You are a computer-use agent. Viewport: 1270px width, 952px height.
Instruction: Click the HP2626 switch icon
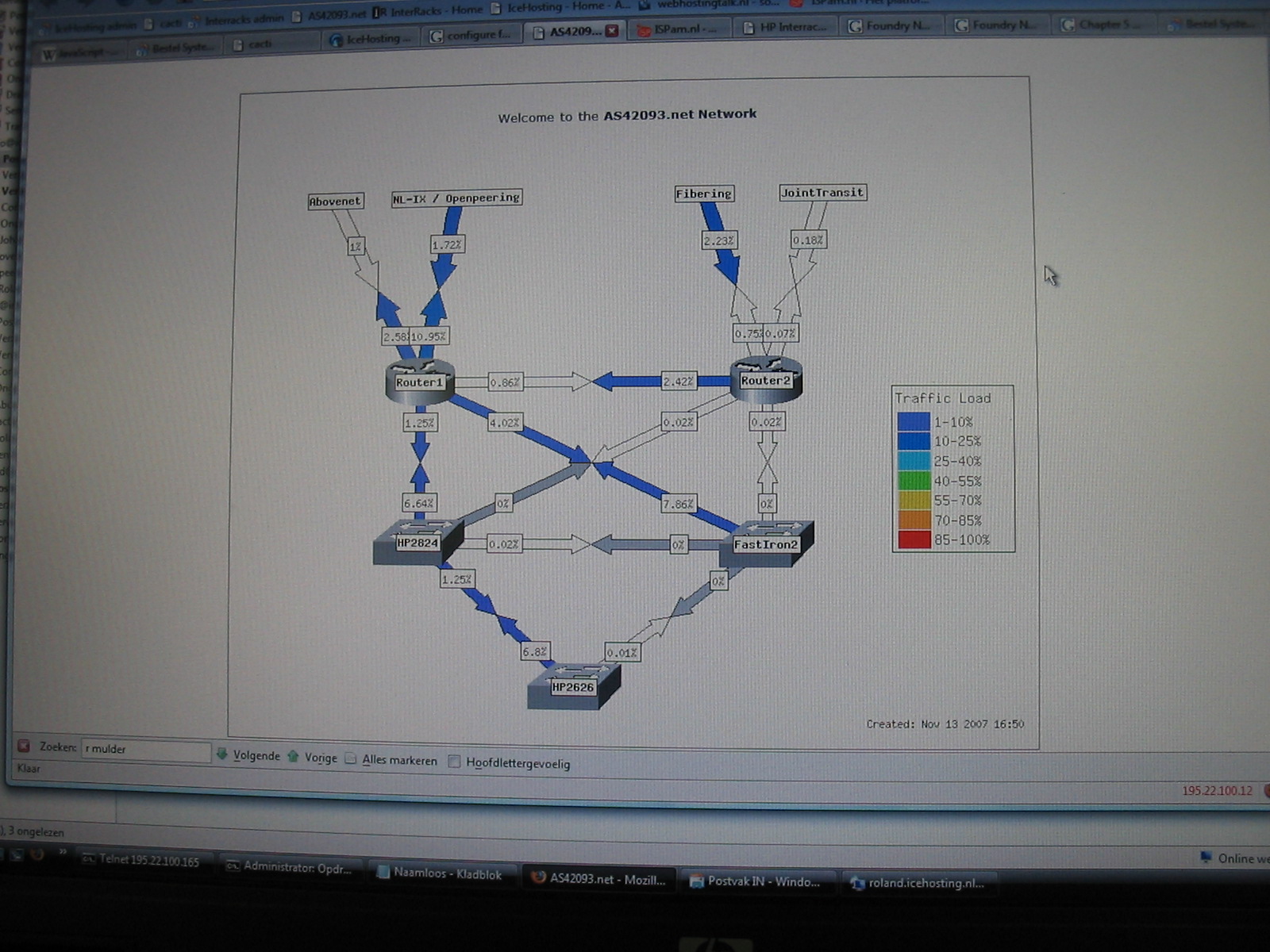(x=573, y=685)
